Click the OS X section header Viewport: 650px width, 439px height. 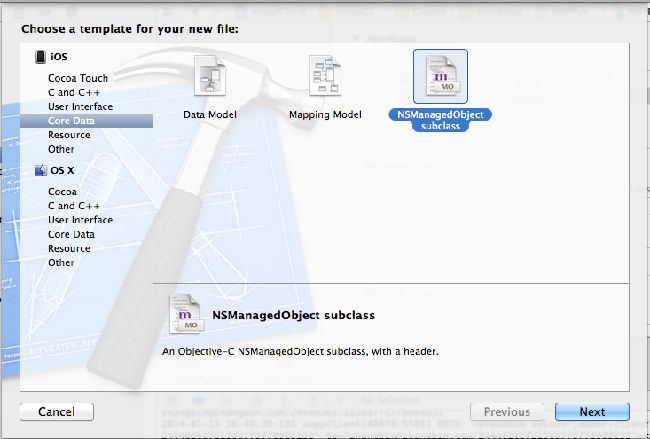62,170
